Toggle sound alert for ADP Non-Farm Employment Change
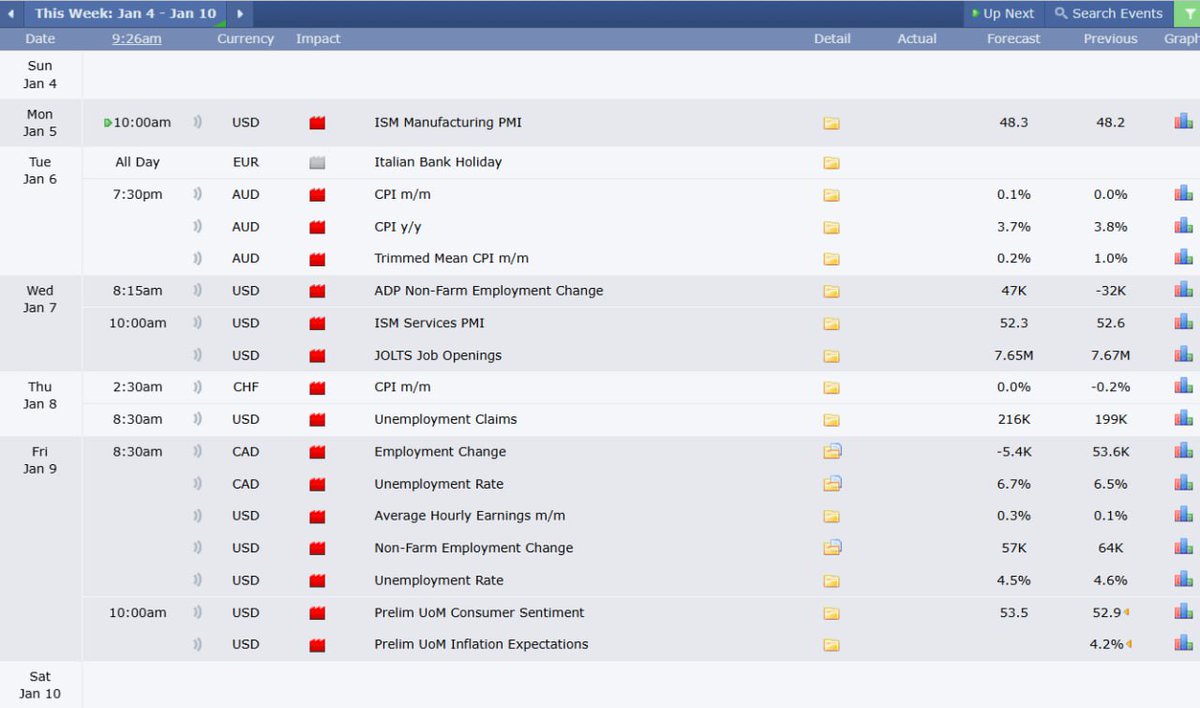The height and width of the screenshot is (708, 1200). [x=197, y=291]
